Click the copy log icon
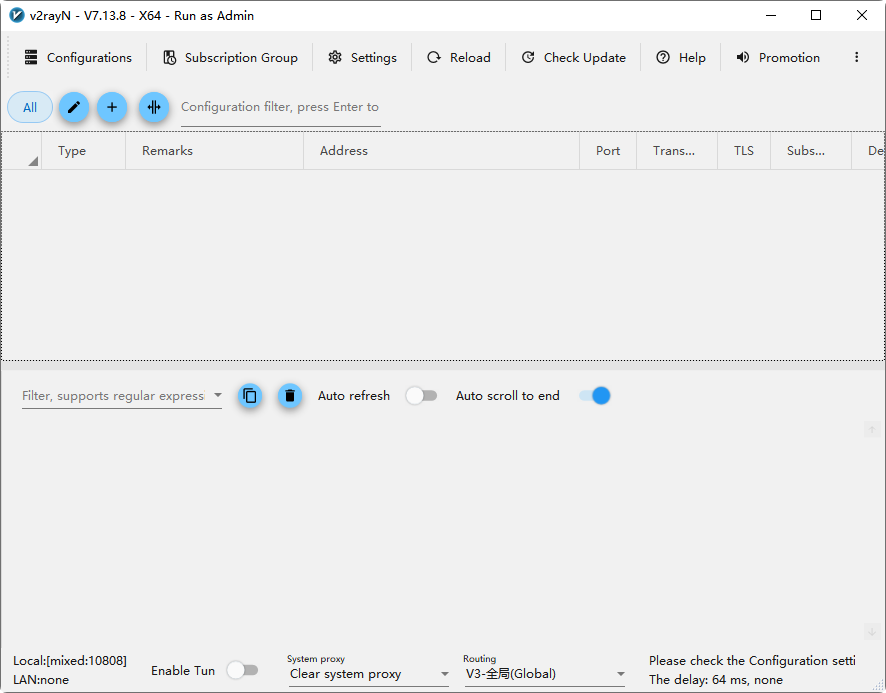886x693 pixels. coord(250,396)
